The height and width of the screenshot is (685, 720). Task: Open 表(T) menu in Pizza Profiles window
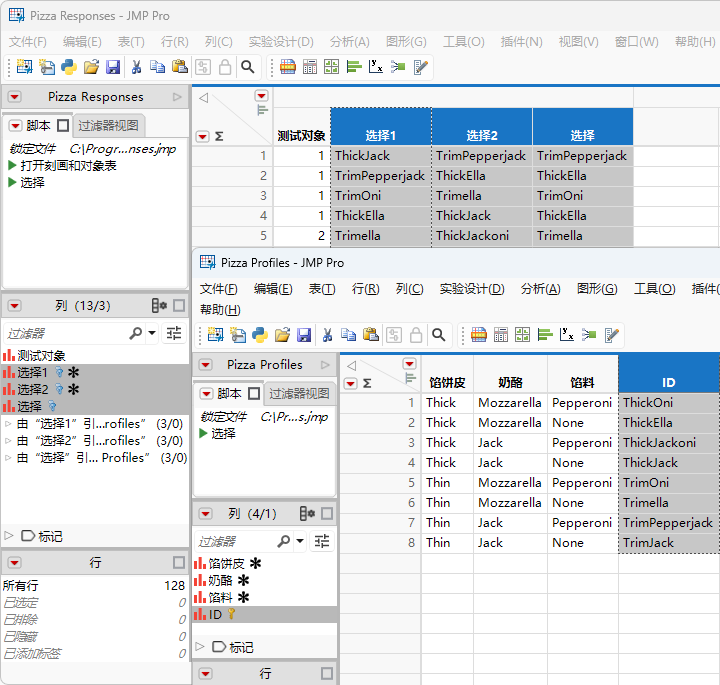[322, 289]
